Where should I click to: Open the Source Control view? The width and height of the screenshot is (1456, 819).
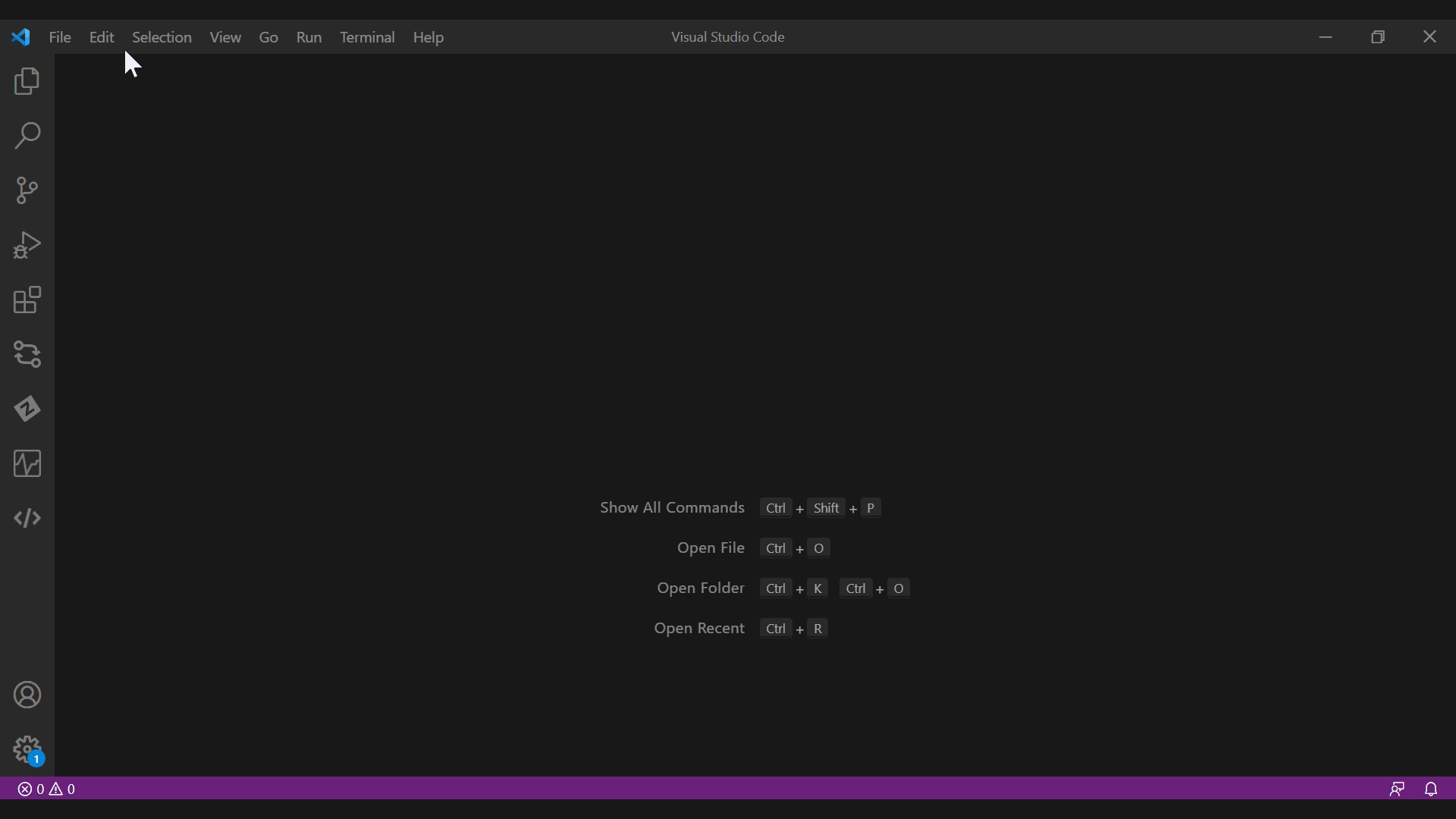click(27, 190)
